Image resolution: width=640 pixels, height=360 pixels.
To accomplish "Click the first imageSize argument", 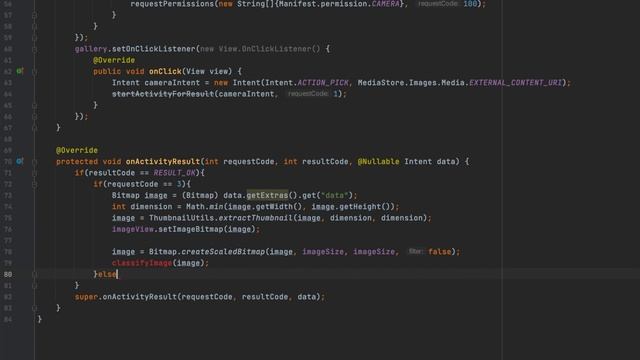I will click(323, 252).
